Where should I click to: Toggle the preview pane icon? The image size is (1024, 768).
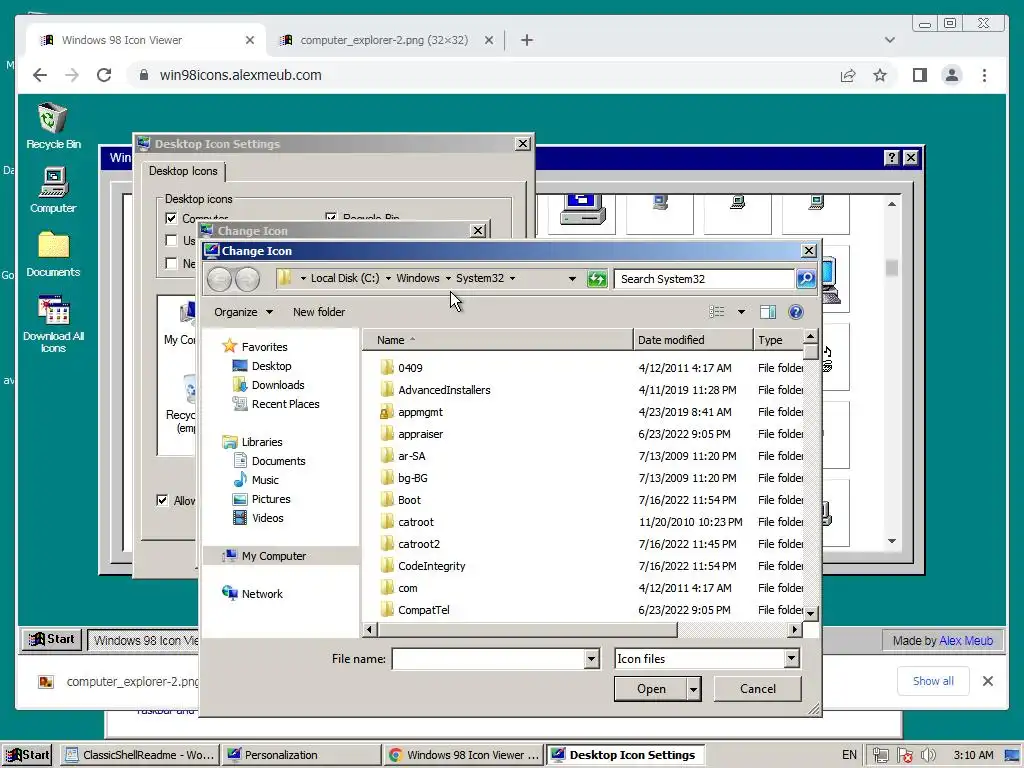point(768,312)
